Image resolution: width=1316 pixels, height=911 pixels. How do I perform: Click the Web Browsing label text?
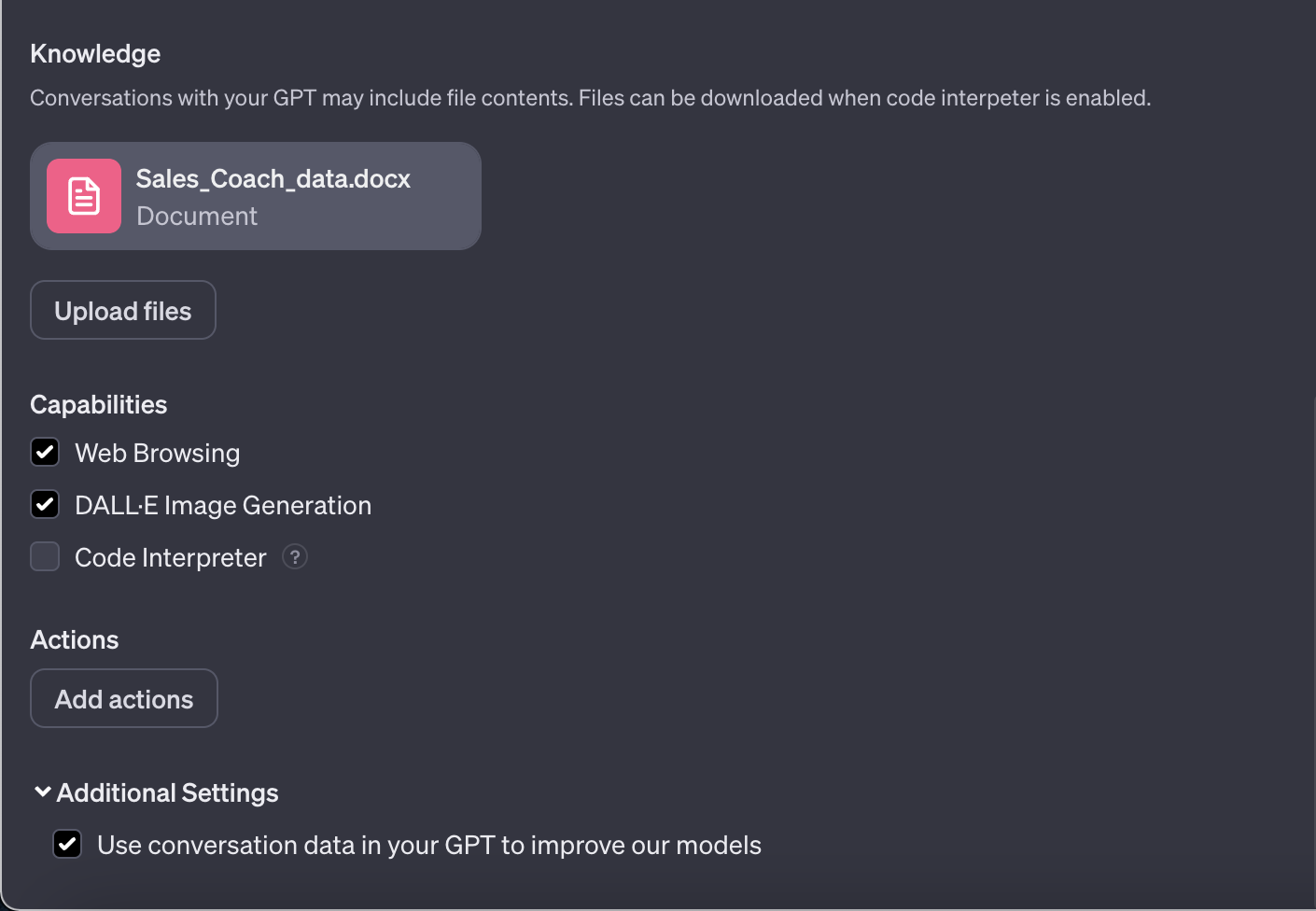(158, 454)
